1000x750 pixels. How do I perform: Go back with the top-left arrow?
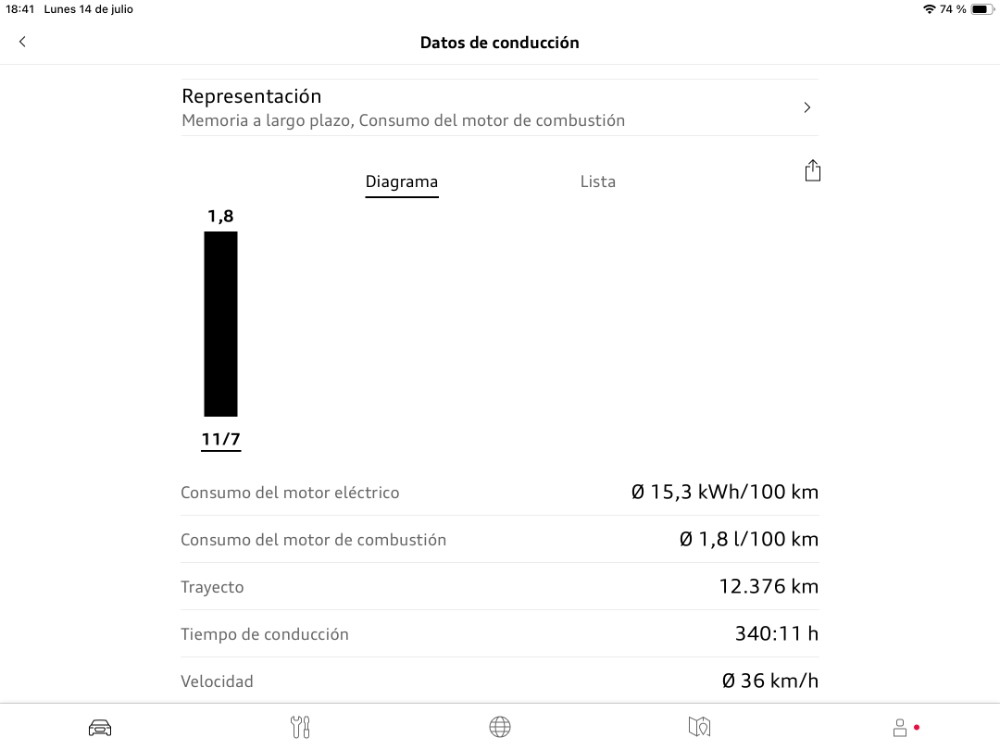pos(22,41)
